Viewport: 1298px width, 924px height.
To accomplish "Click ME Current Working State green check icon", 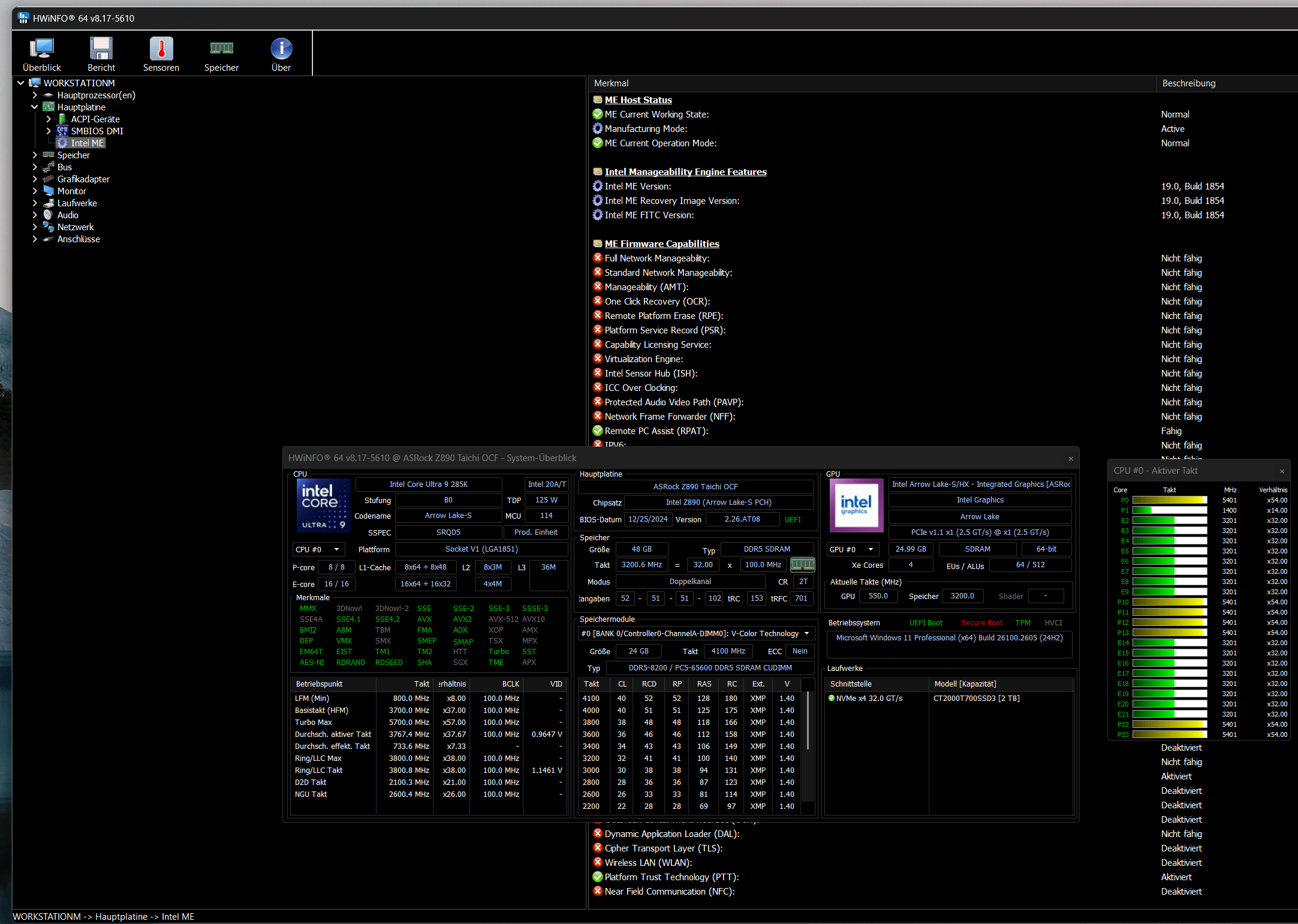I will point(598,114).
